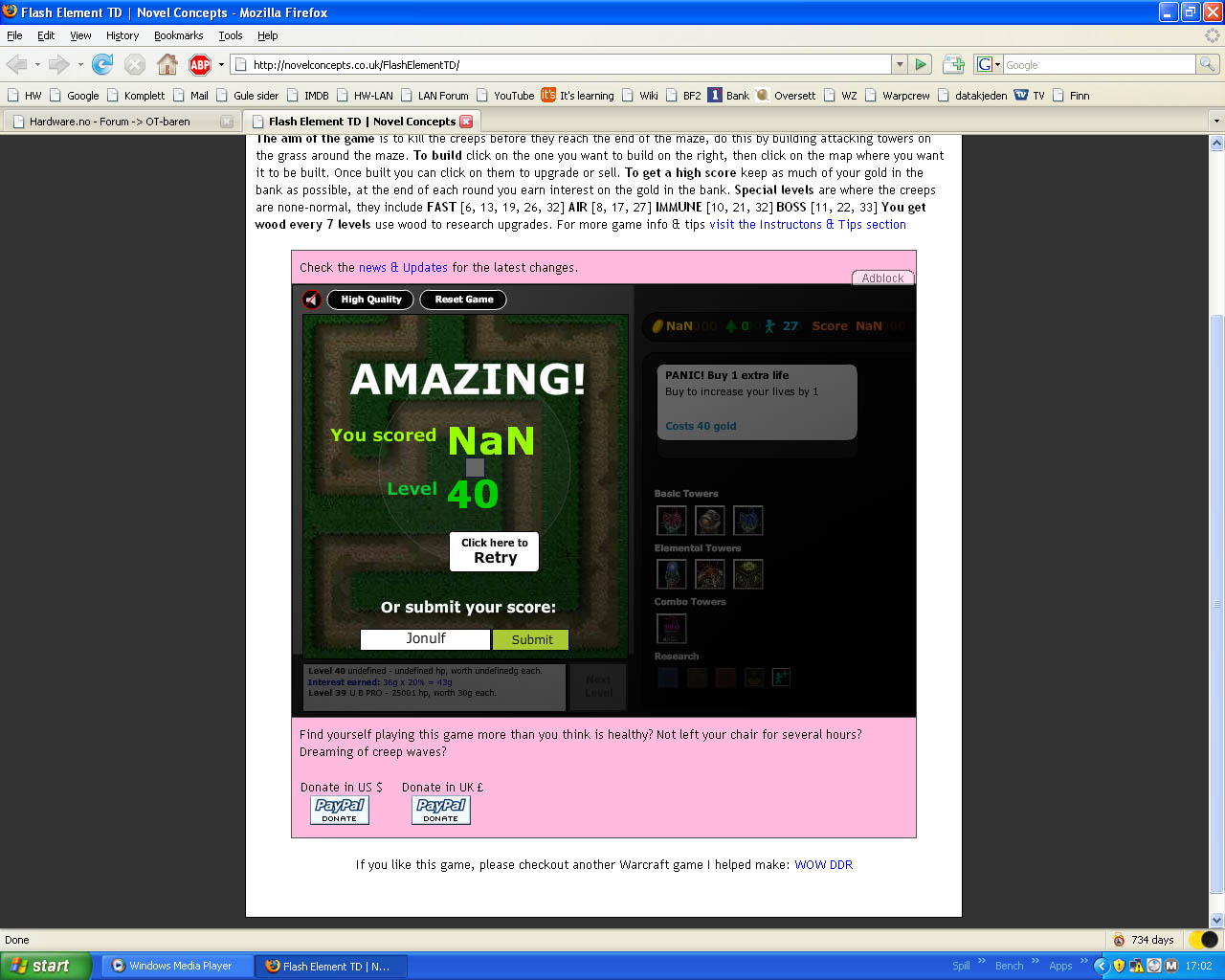Select the first Elemental Tower icon
This screenshot has width=1225, height=980.
point(672,574)
